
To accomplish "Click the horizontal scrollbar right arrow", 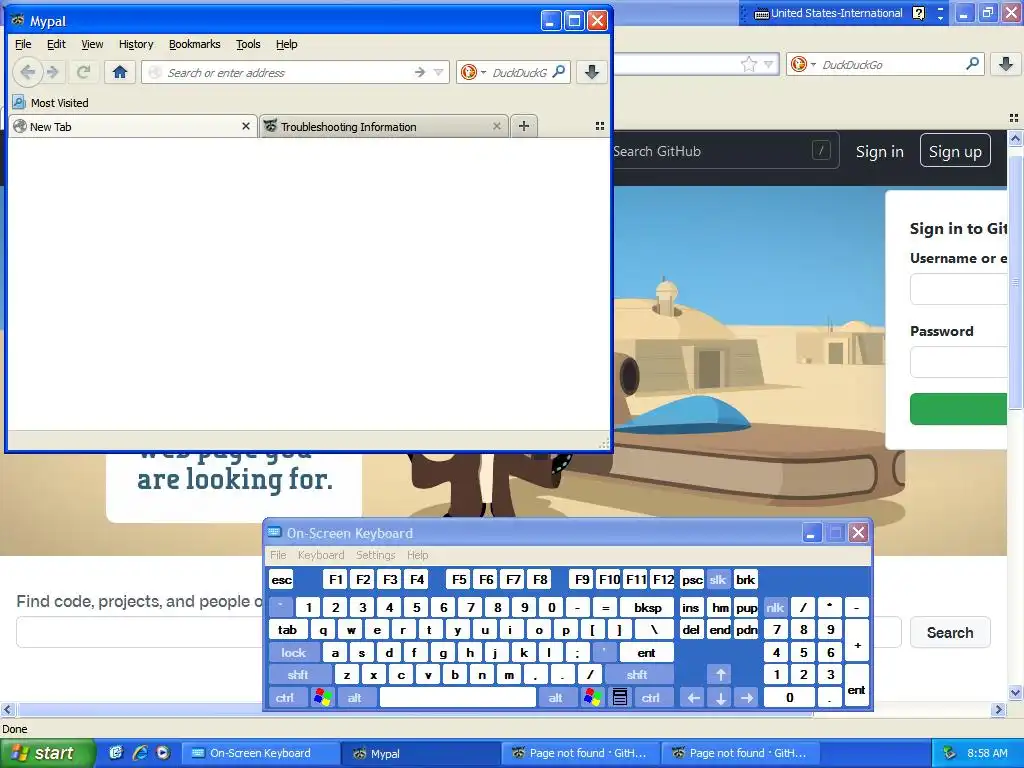I will coord(998,709).
